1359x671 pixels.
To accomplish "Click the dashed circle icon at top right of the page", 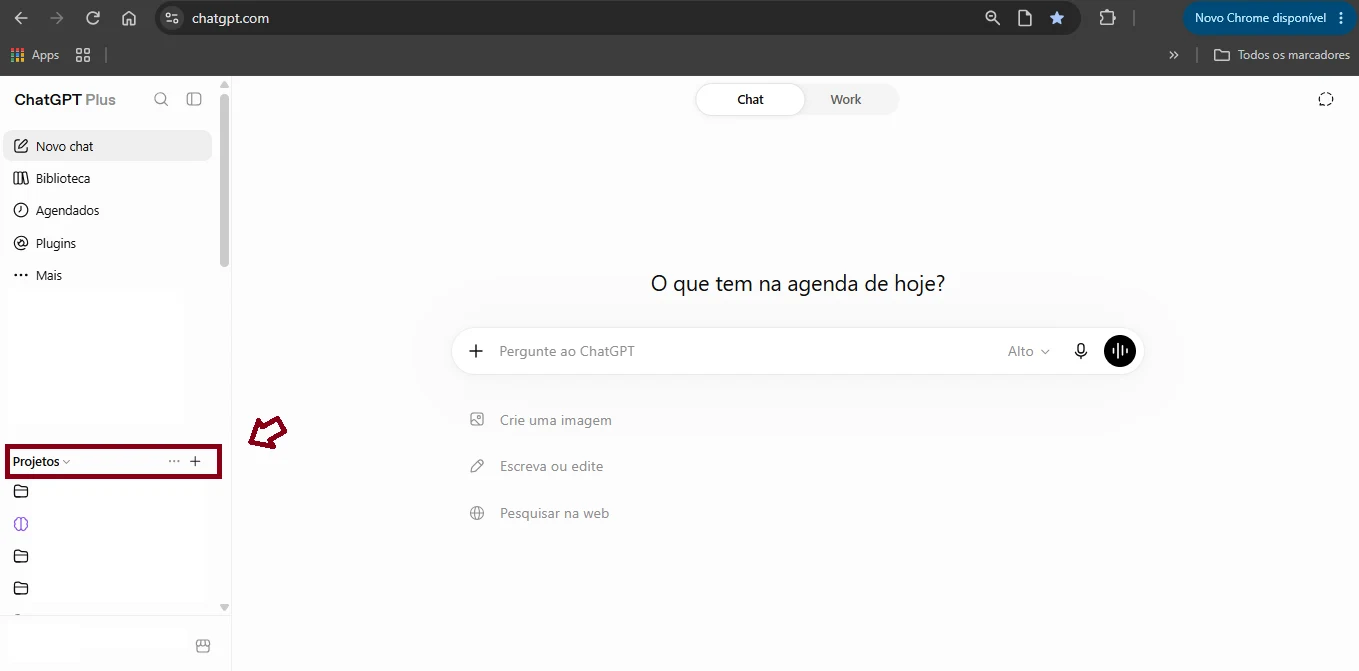I will click(x=1326, y=99).
